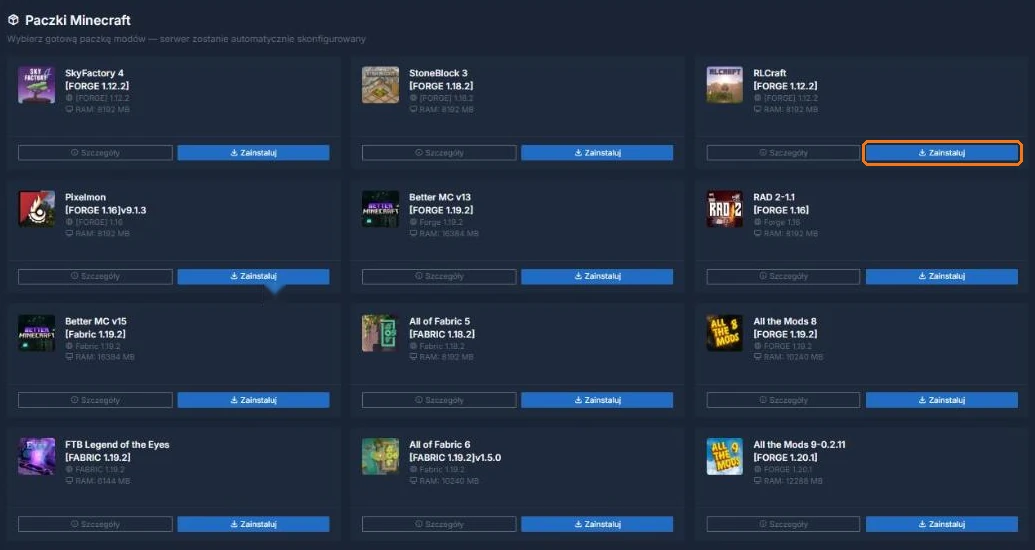Click '[FORGE 1.20.1]' under All the Mods 9
This screenshot has height=550, width=1035.
coord(785,458)
